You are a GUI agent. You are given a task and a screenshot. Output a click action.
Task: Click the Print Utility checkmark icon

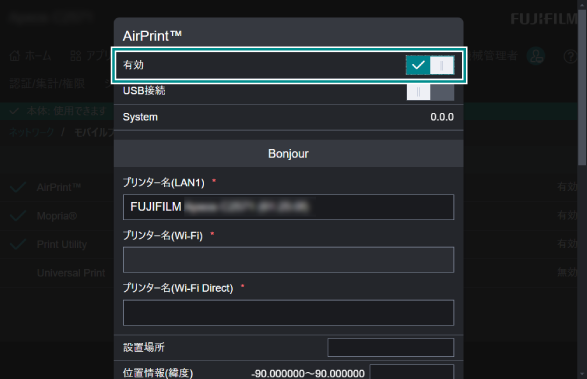pyautogui.click(x=18, y=244)
